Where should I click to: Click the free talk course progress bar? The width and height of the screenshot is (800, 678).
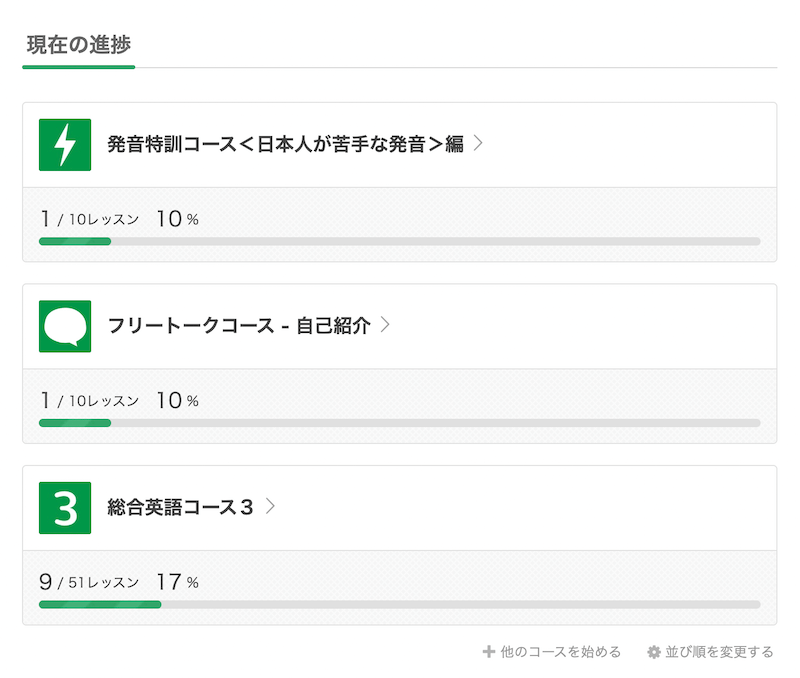pos(399,423)
